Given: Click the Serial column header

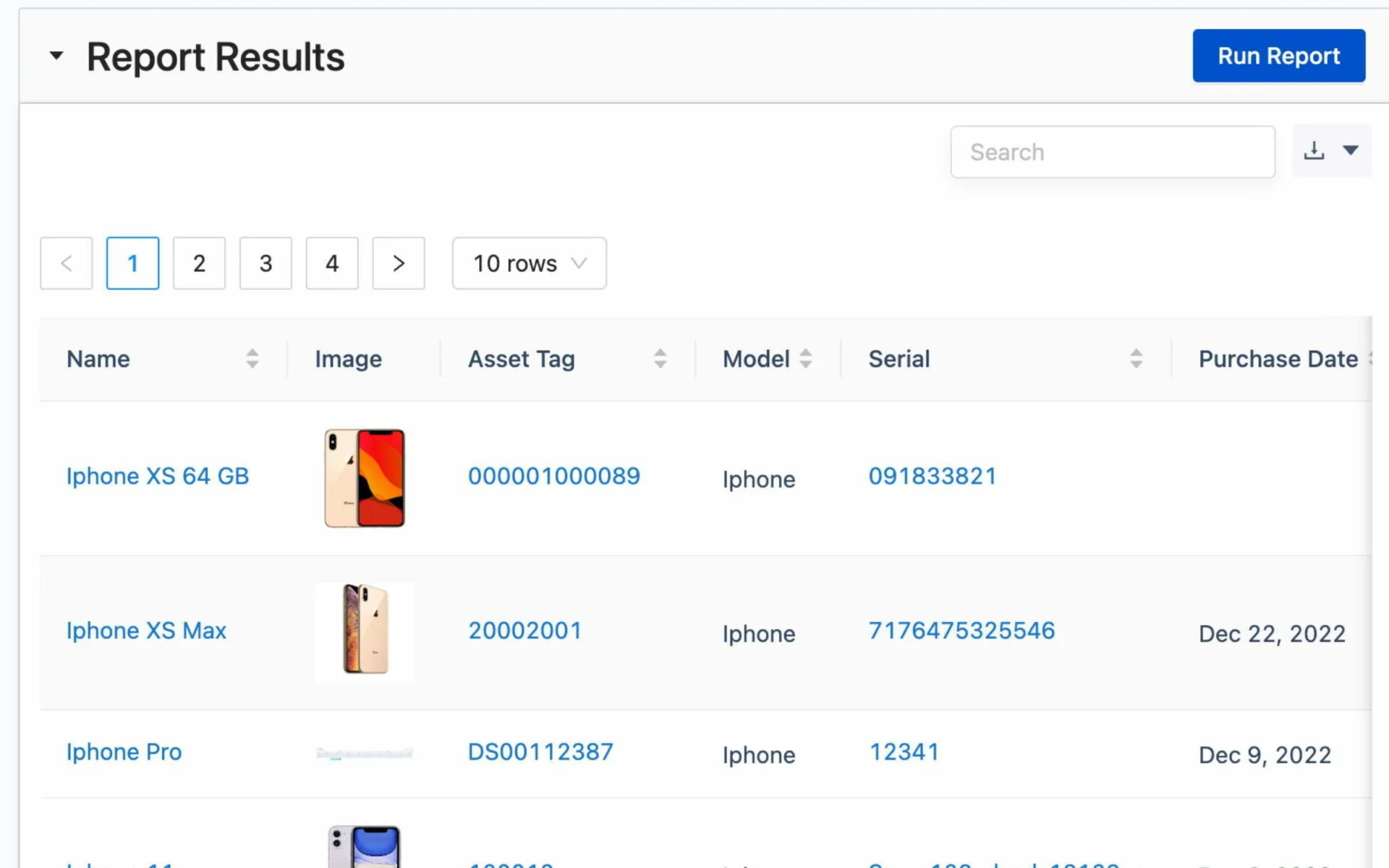Looking at the screenshot, I should tap(899, 359).
